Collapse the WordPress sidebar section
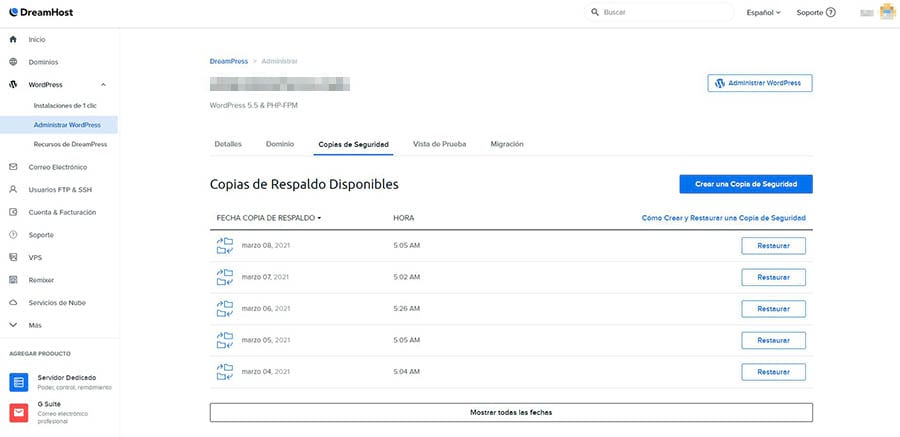Viewport: 900px width, 437px height. pyautogui.click(x=104, y=85)
